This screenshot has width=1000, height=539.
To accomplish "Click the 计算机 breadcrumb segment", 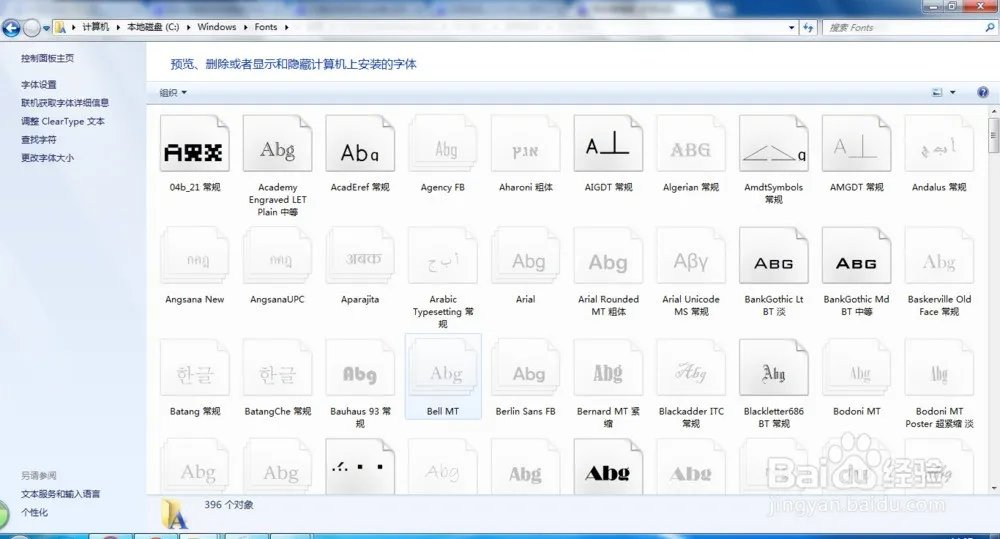I will coord(96,27).
